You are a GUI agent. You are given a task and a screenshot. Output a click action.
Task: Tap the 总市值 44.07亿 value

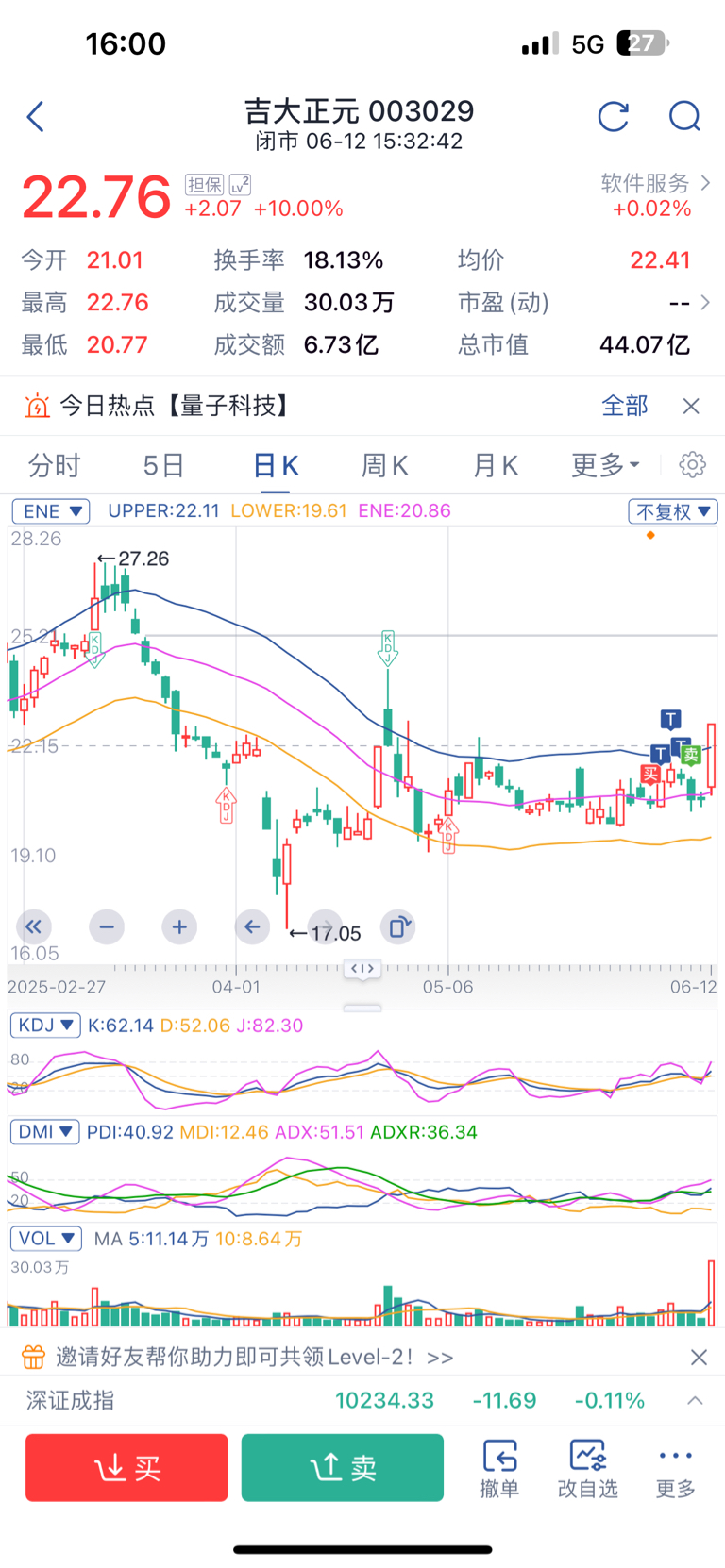[645, 345]
